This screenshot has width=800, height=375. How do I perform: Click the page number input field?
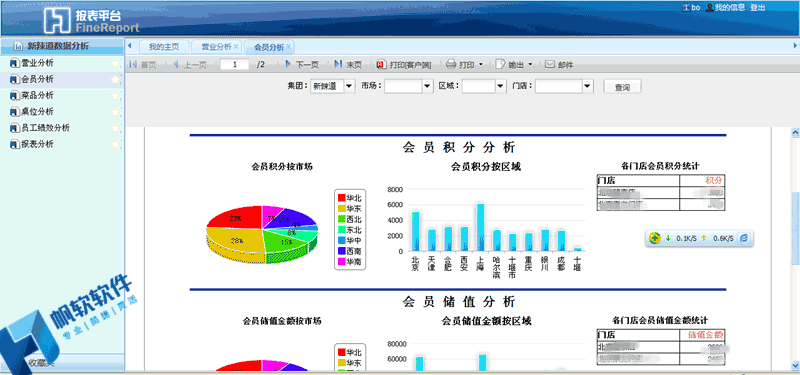point(234,64)
